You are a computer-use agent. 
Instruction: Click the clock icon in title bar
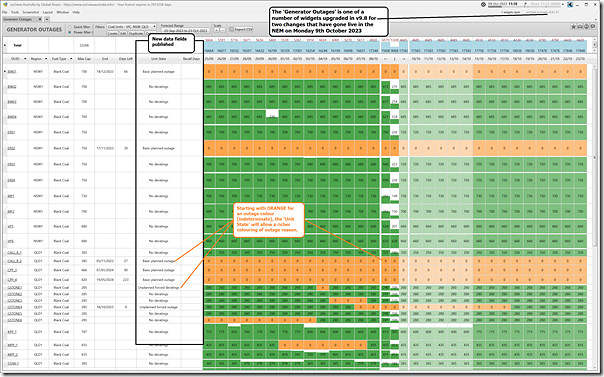(x=483, y=5)
